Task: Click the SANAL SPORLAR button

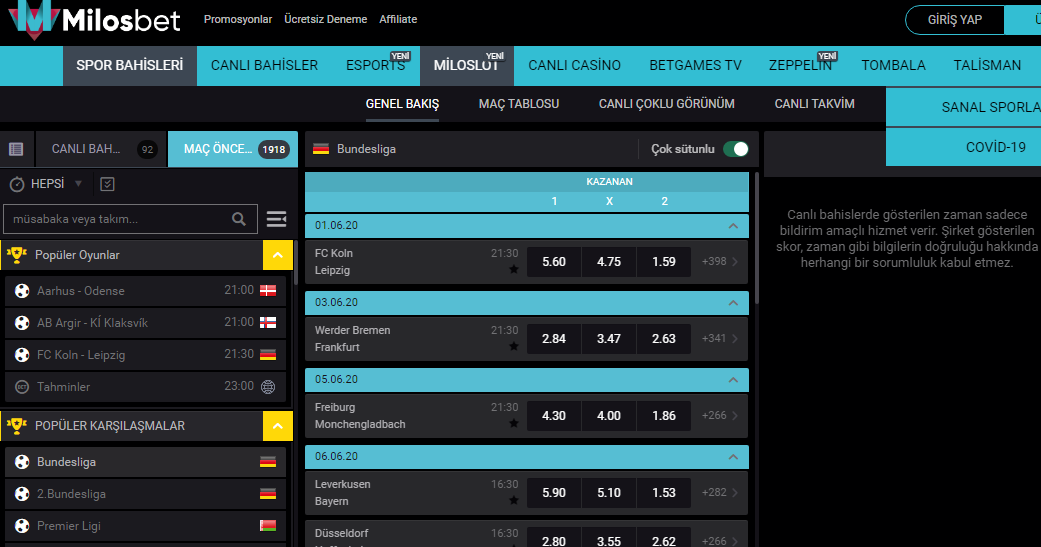Action: pos(963,107)
